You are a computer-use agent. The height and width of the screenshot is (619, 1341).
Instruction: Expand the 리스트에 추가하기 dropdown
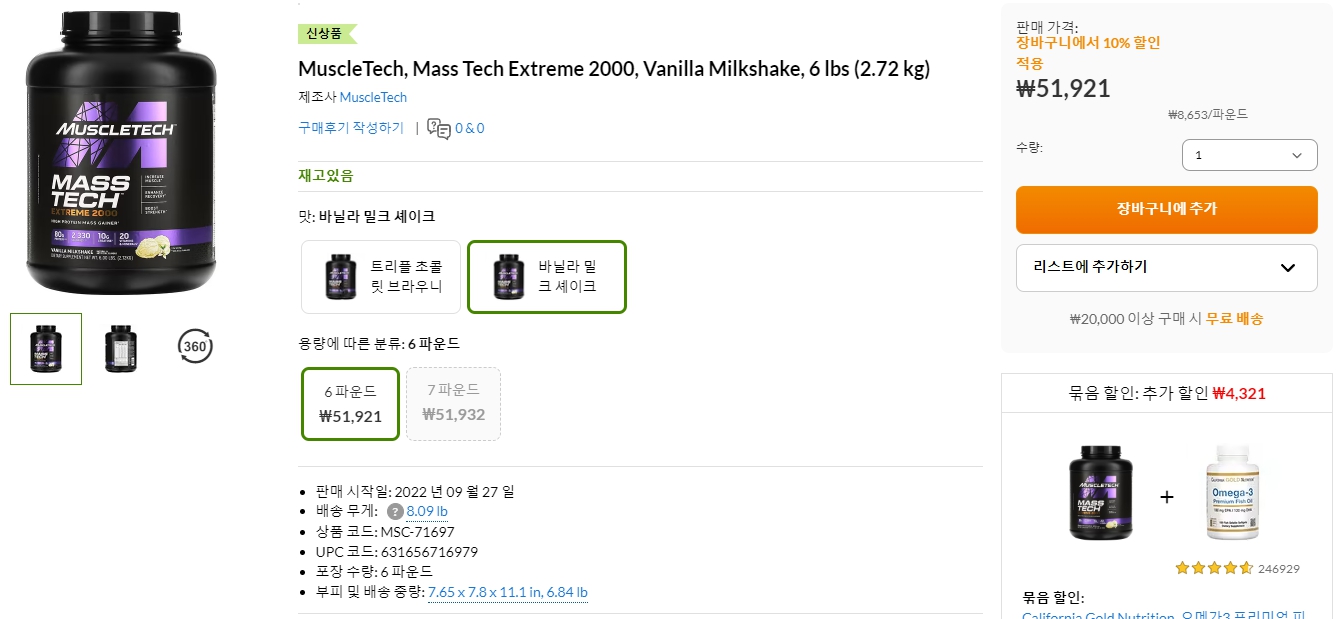(1166, 267)
